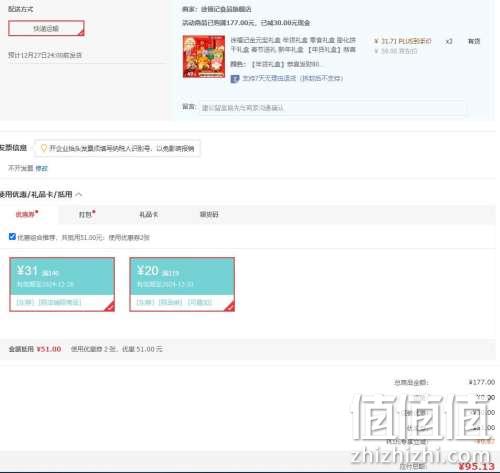Screen dimensions: 500x473
Task: Click the blue 7-day return shield icon
Action: tap(235, 79)
